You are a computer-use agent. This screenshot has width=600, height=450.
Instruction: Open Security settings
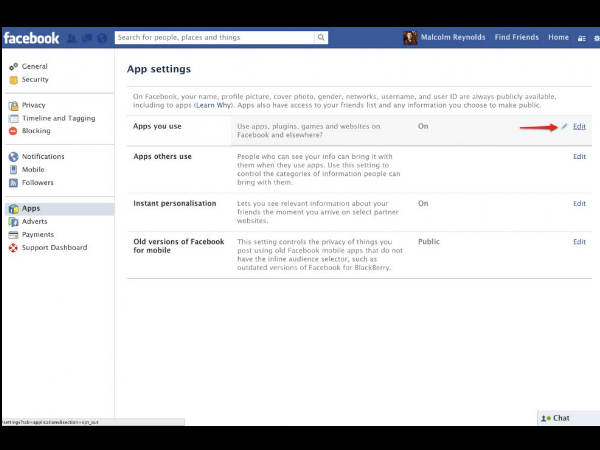pos(35,79)
